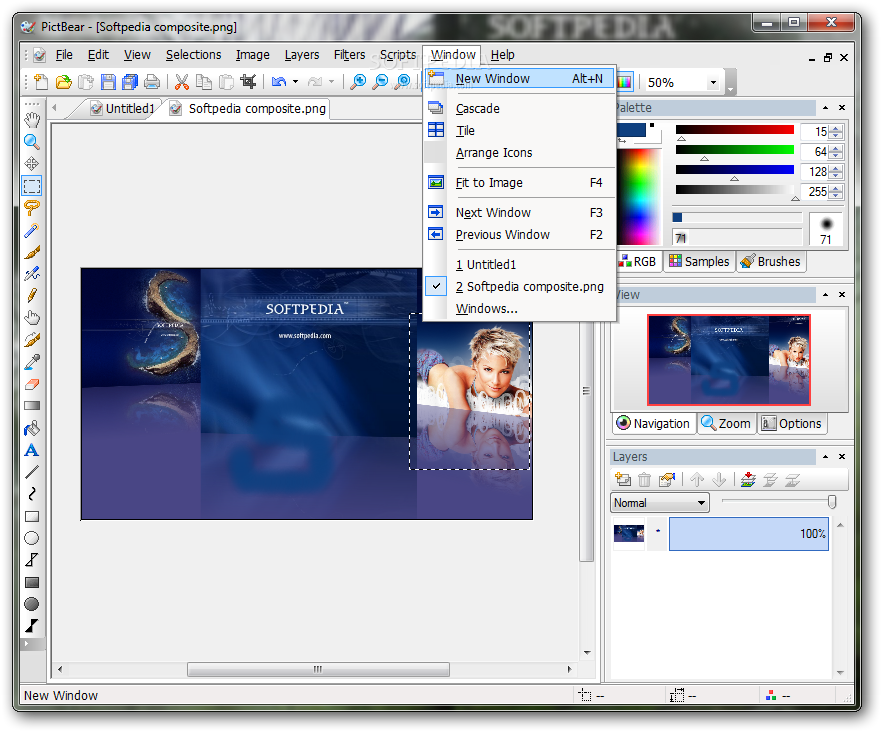Open Windows... dialog entry
This screenshot has height=732, width=882.
[519, 309]
